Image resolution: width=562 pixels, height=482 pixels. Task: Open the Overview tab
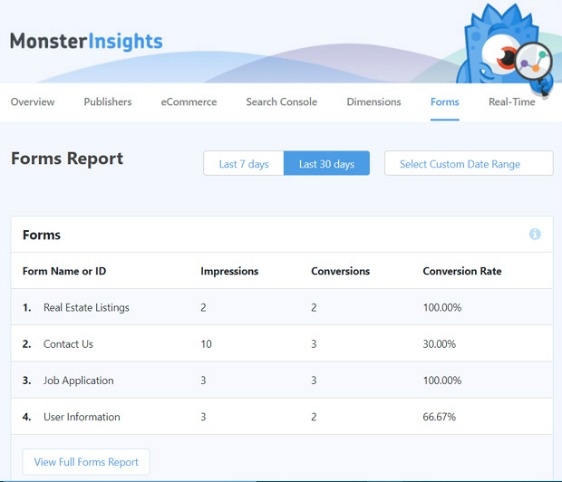coord(33,102)
